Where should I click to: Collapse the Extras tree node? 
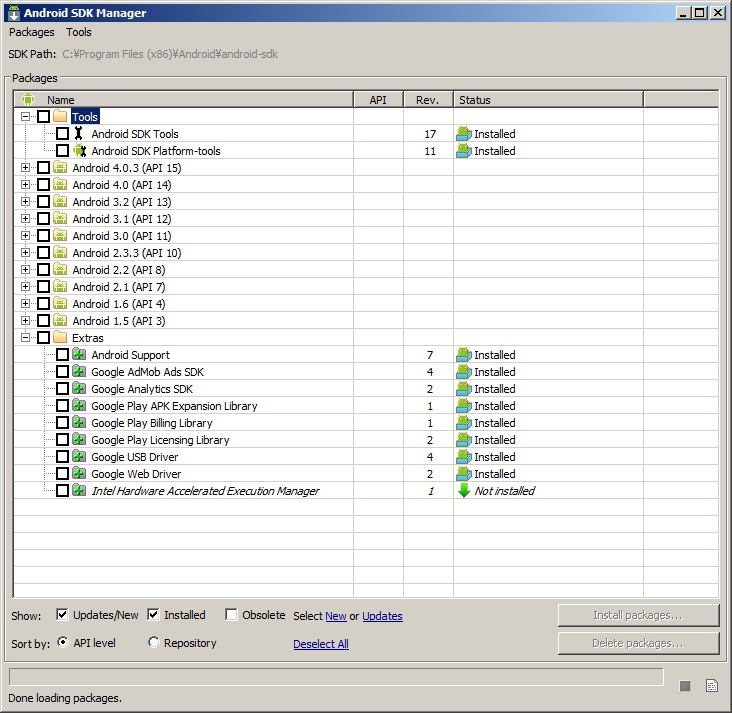[x=25, y=337]
